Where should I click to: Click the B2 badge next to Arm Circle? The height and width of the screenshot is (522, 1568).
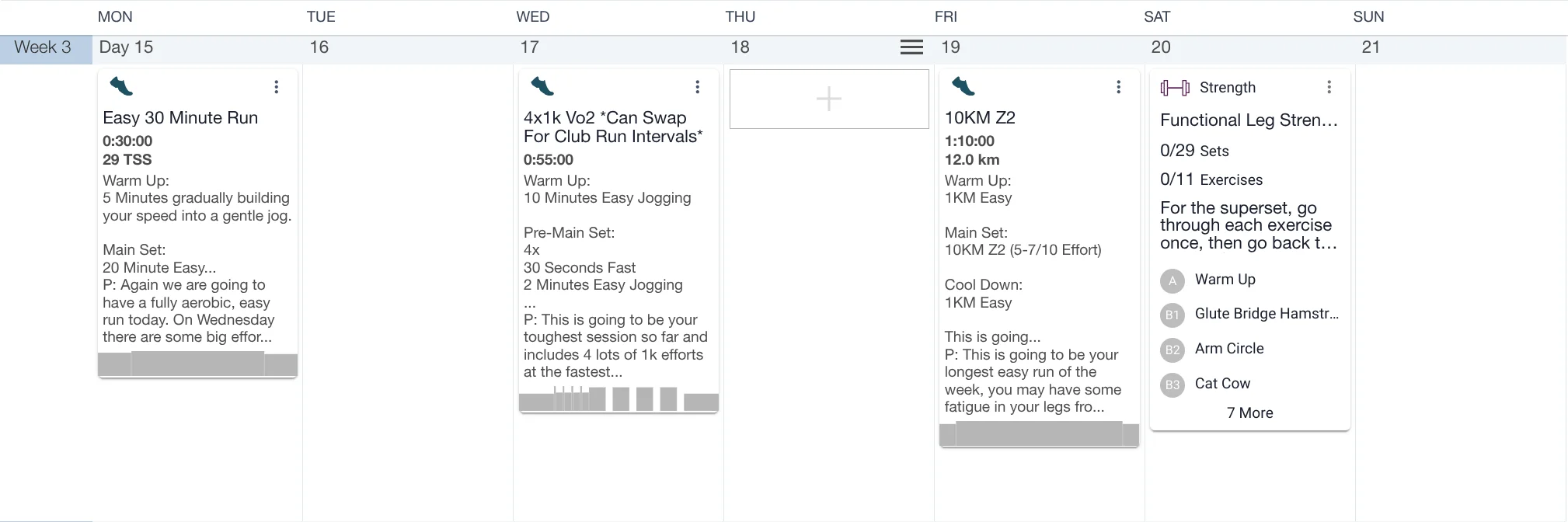pos(1173,350)
